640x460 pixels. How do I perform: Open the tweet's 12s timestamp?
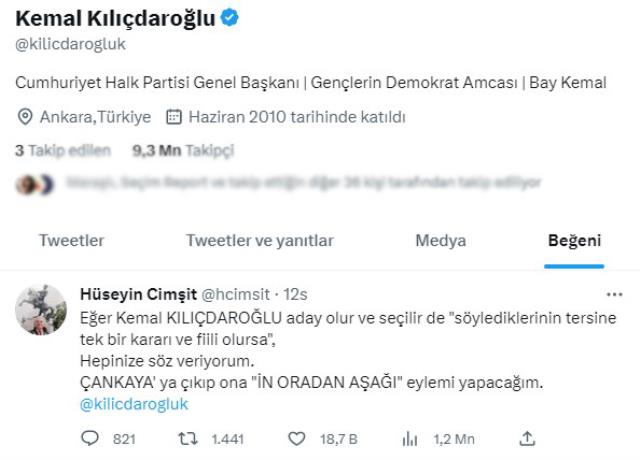[295, 294]
